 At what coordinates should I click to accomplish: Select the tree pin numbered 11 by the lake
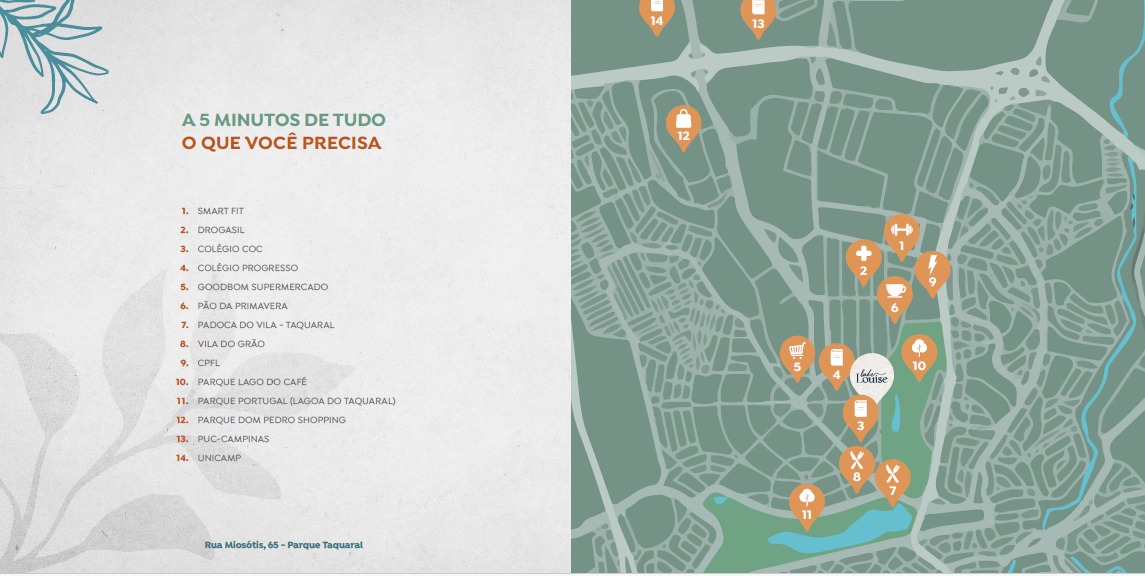806,504
